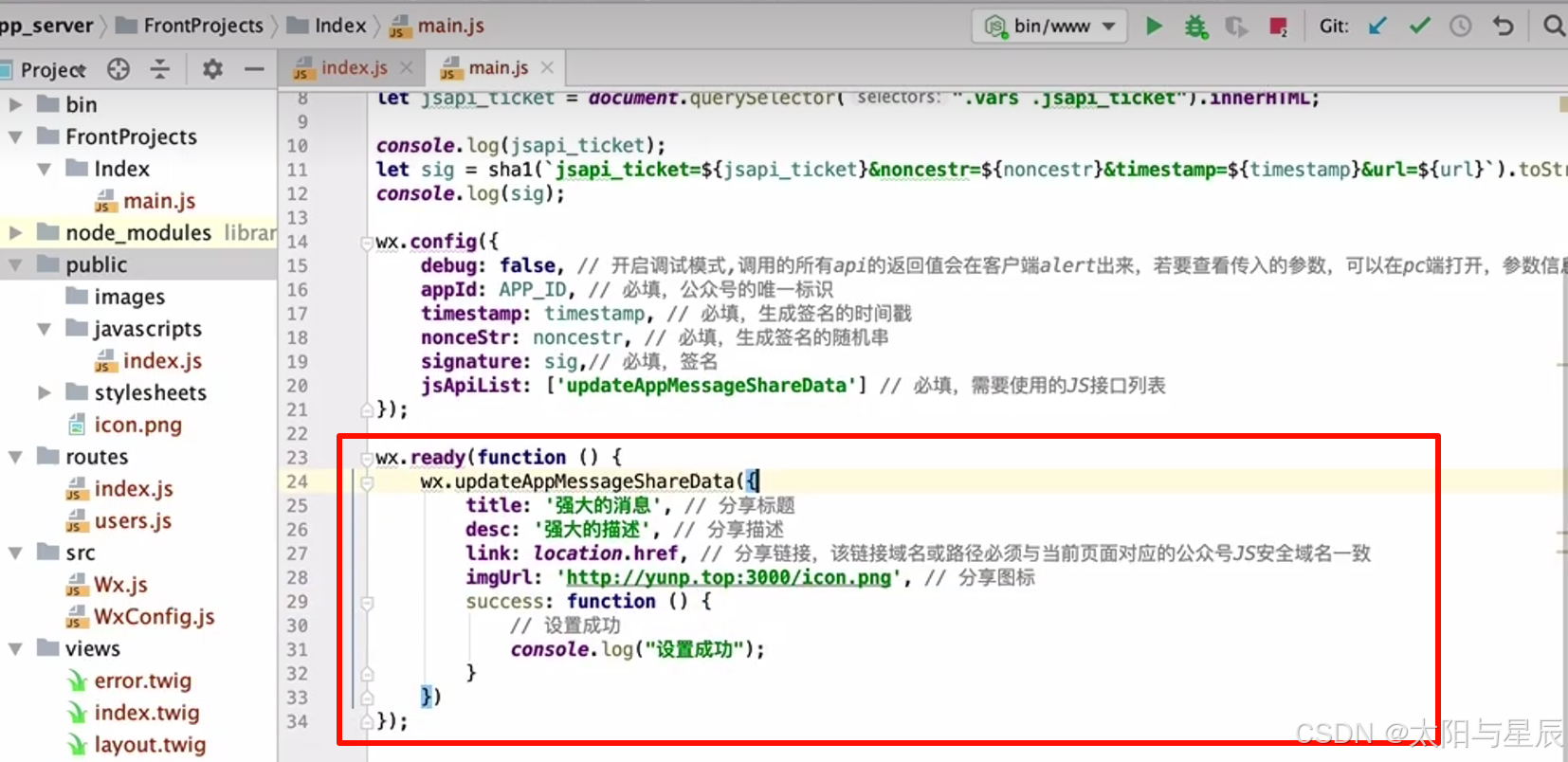
Task: Open the Project view dropdown
Action: pos(52,69)
